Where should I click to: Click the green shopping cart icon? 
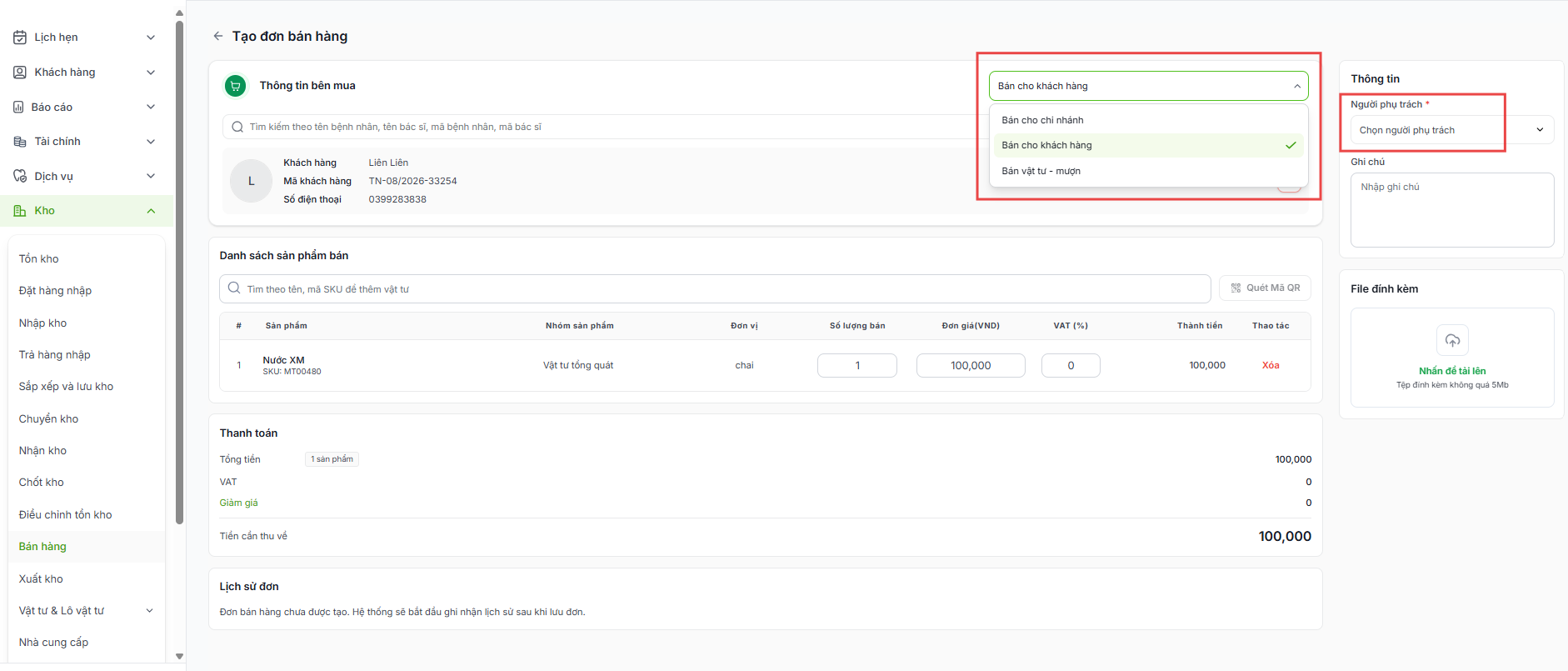tap(236, 86)
